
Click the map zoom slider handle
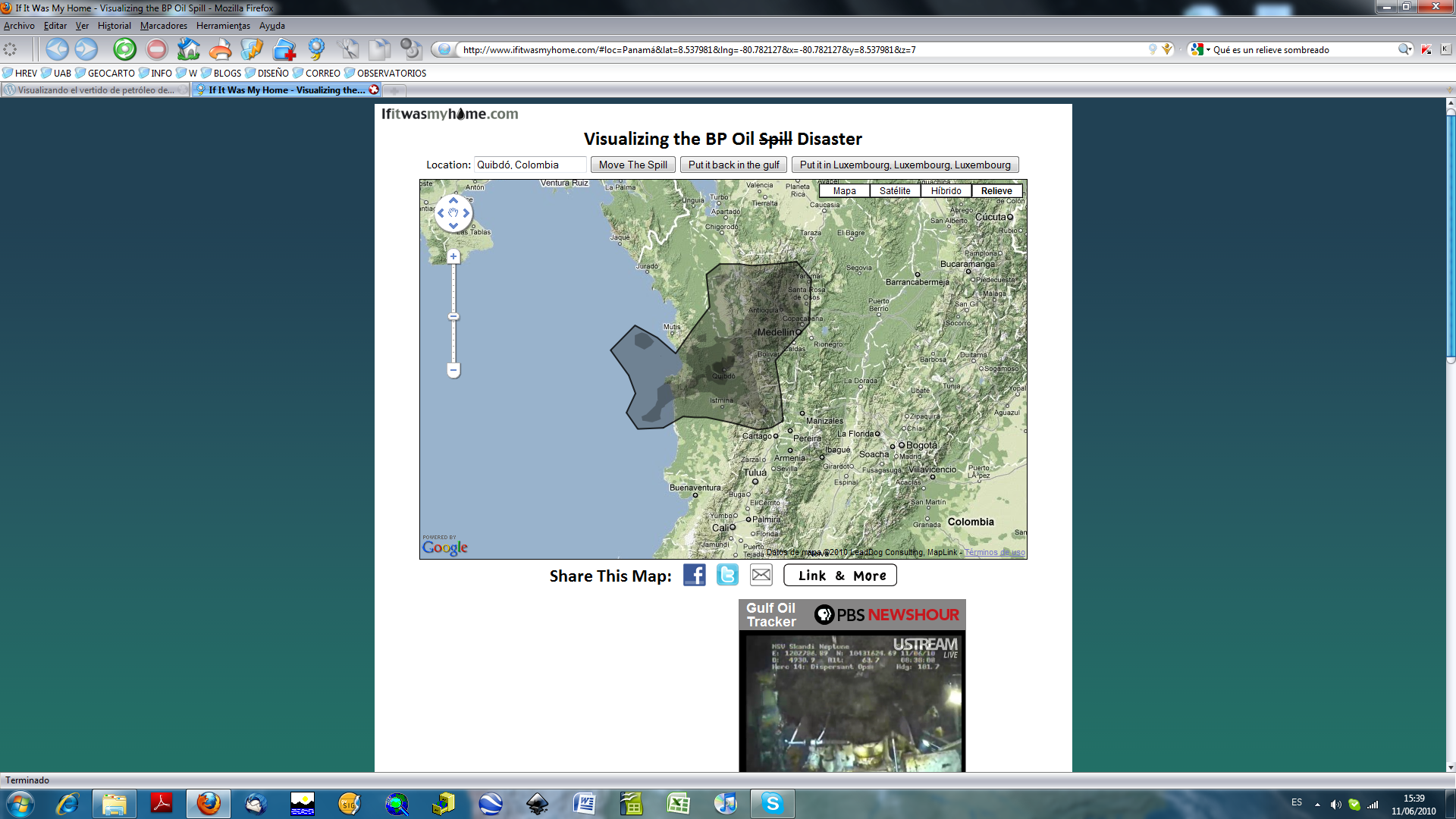[x=453, y=316]
